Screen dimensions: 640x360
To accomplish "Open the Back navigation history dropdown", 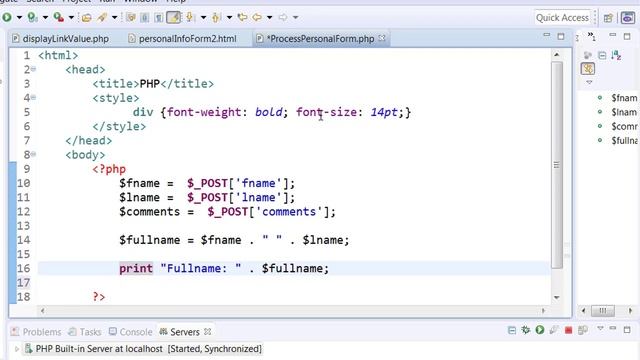I will click(269, 18).
